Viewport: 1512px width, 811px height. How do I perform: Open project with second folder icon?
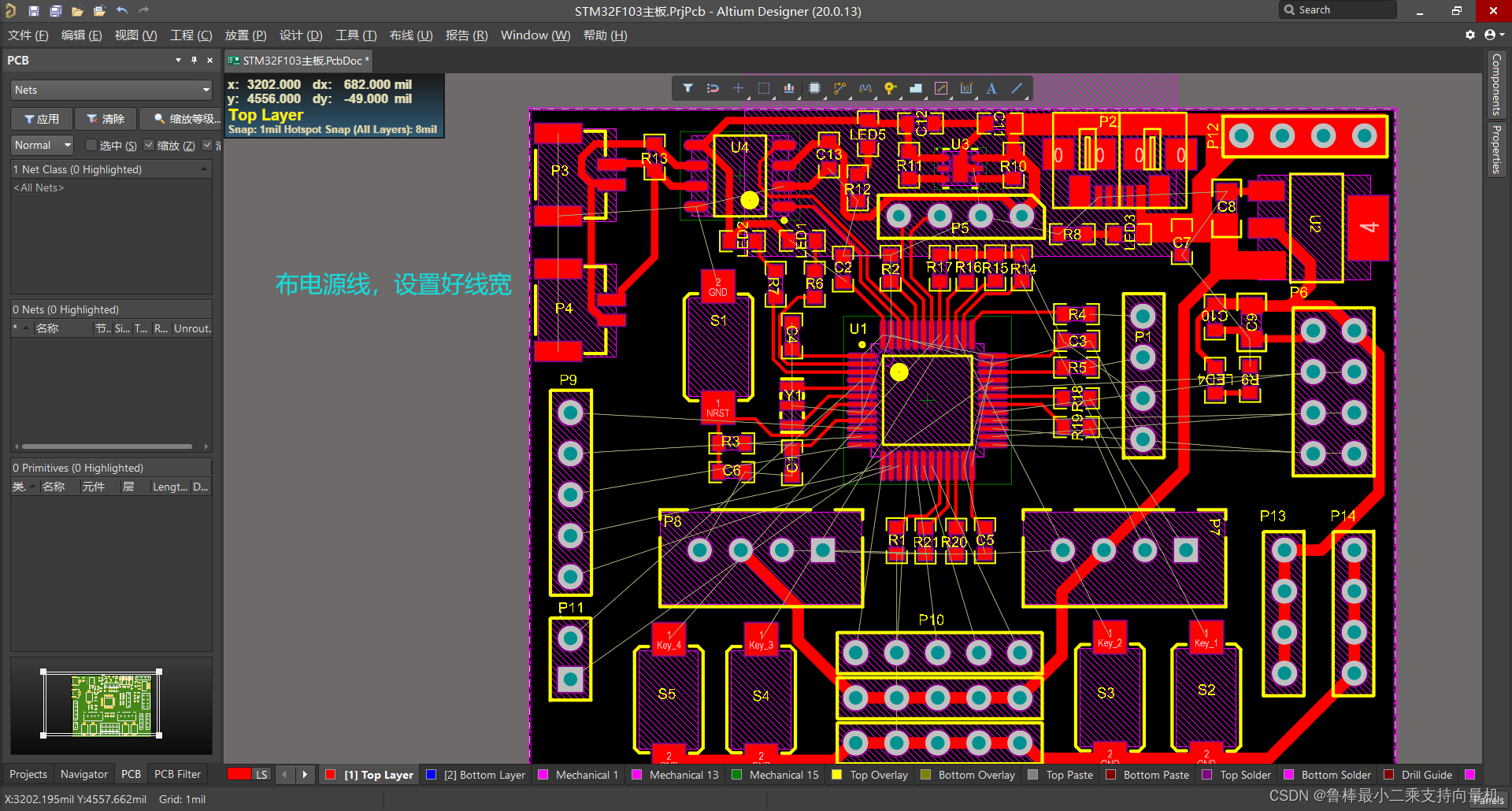click(x=99, y=11)
